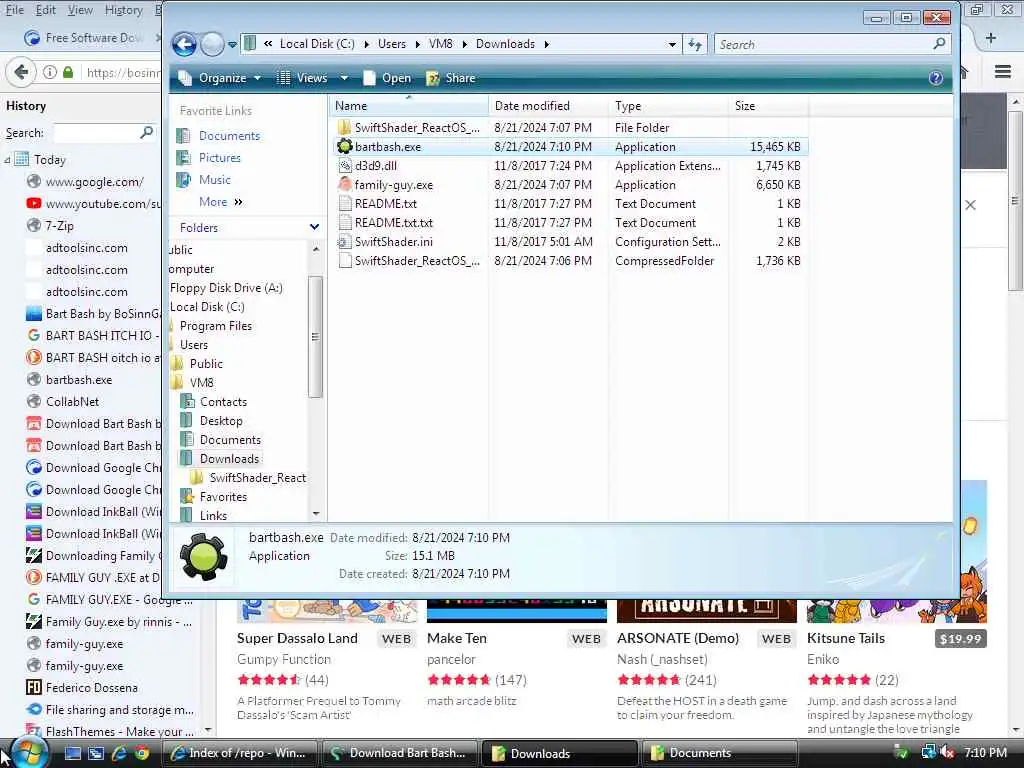Select SwiftShader_React subfolder in tree
The height and width of the screenshot is (768, 1024).
(x=257, y=478)
